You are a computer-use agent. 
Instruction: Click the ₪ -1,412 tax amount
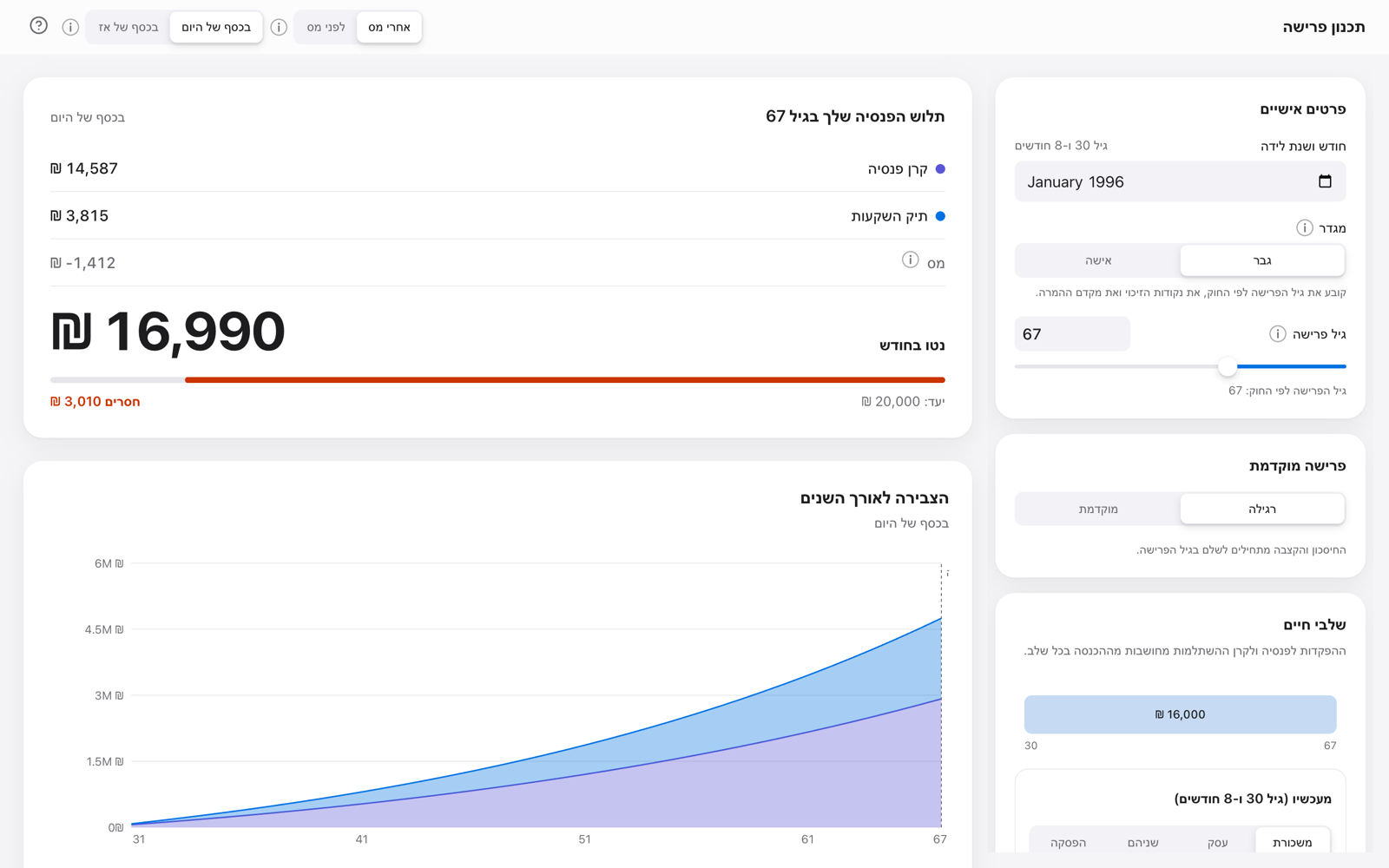(x=82, y=263)
